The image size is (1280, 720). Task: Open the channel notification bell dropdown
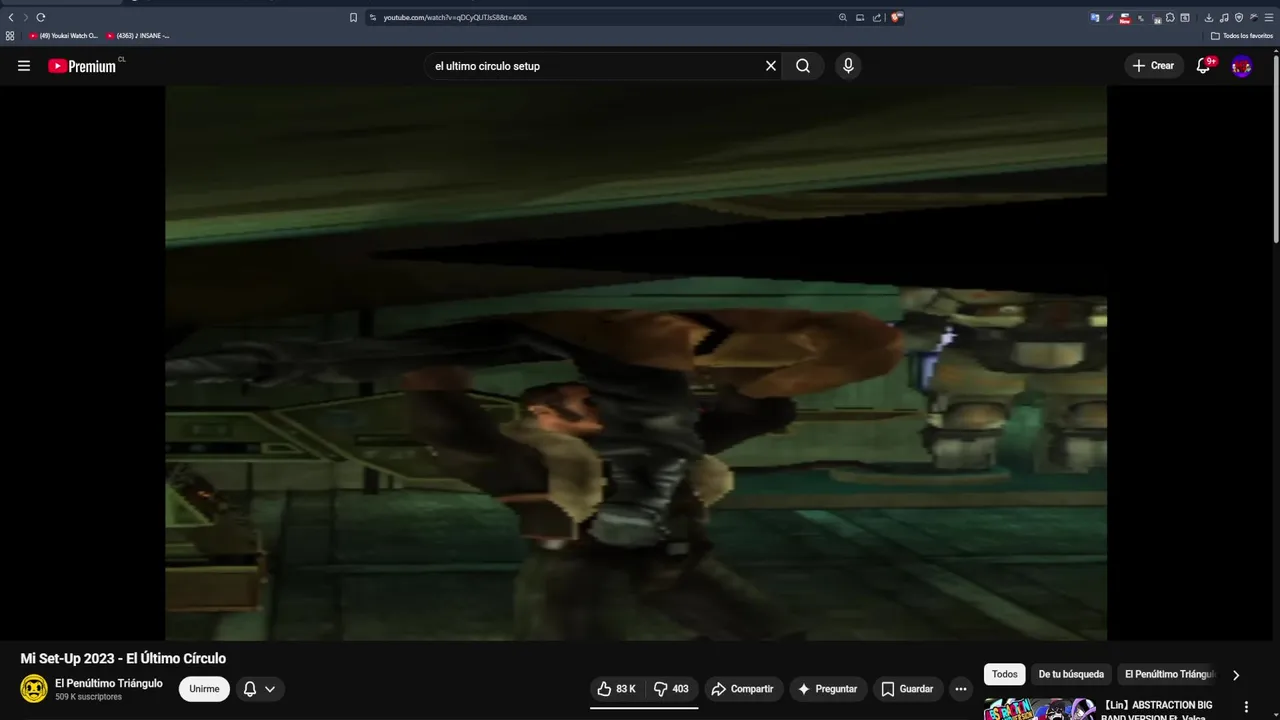point(259,689)
